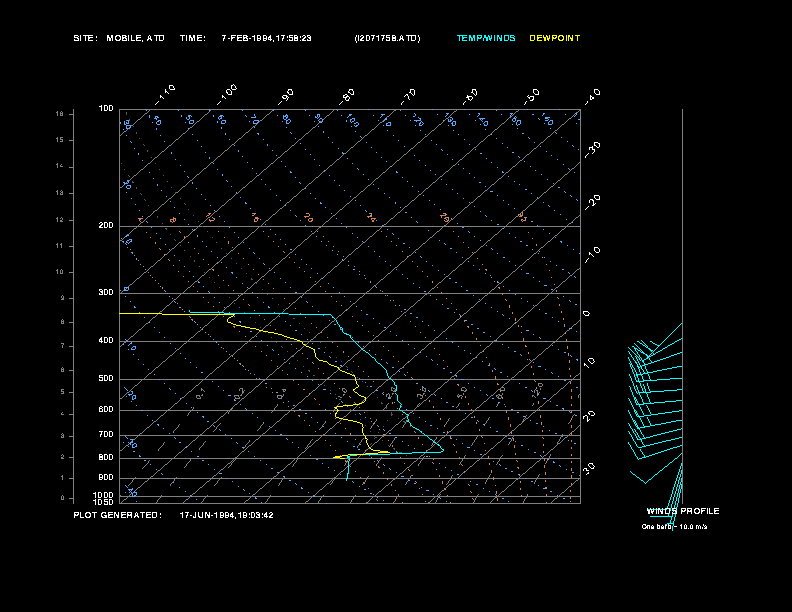This screenshot has width=792, height=612.
Task: Click the 2 km mark on altitude scale
Action: [x=63, y=457]
